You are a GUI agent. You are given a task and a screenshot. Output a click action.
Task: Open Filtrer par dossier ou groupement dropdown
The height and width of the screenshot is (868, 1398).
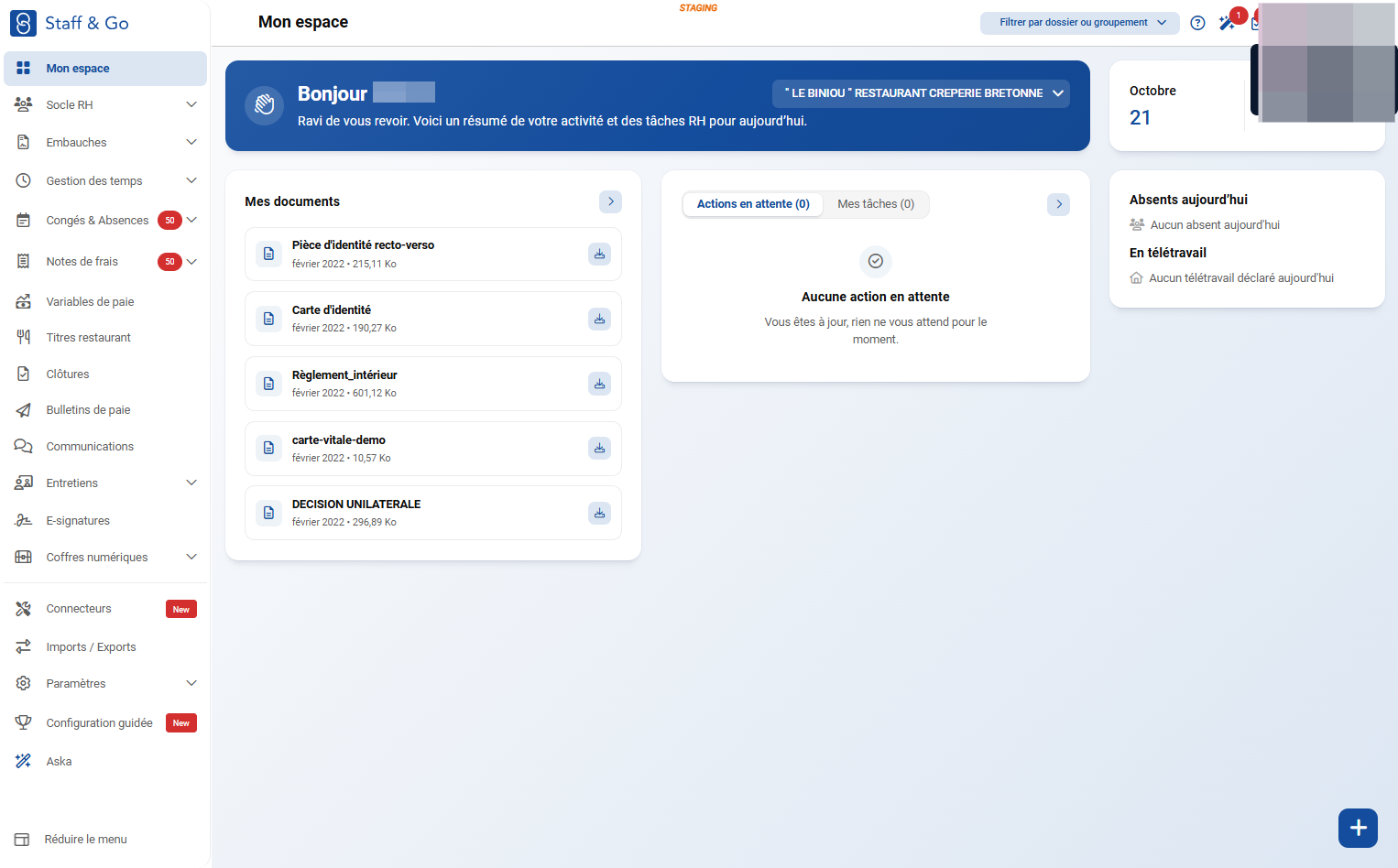(1079, 23)
